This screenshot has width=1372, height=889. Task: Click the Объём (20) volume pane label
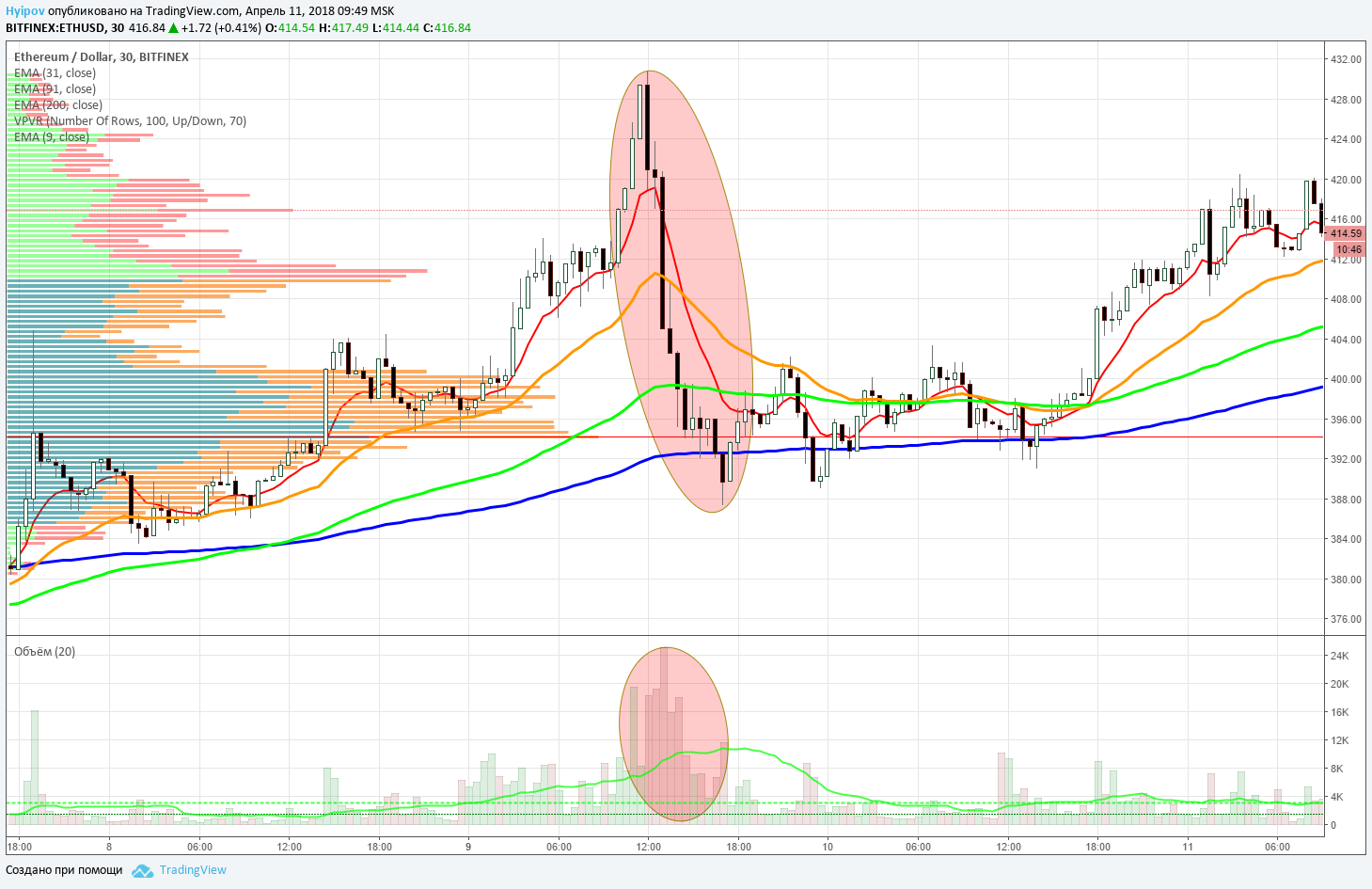[x=44, y=652]
